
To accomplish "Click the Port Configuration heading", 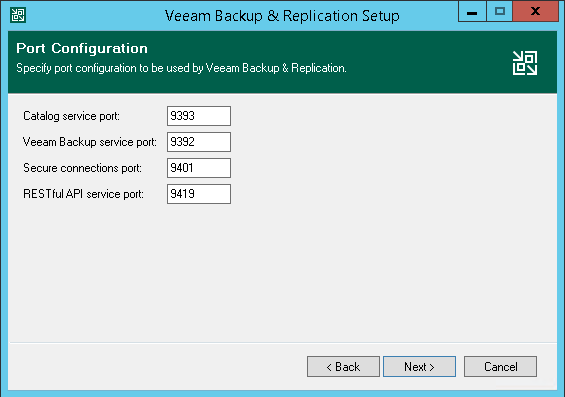I will 82,48.
